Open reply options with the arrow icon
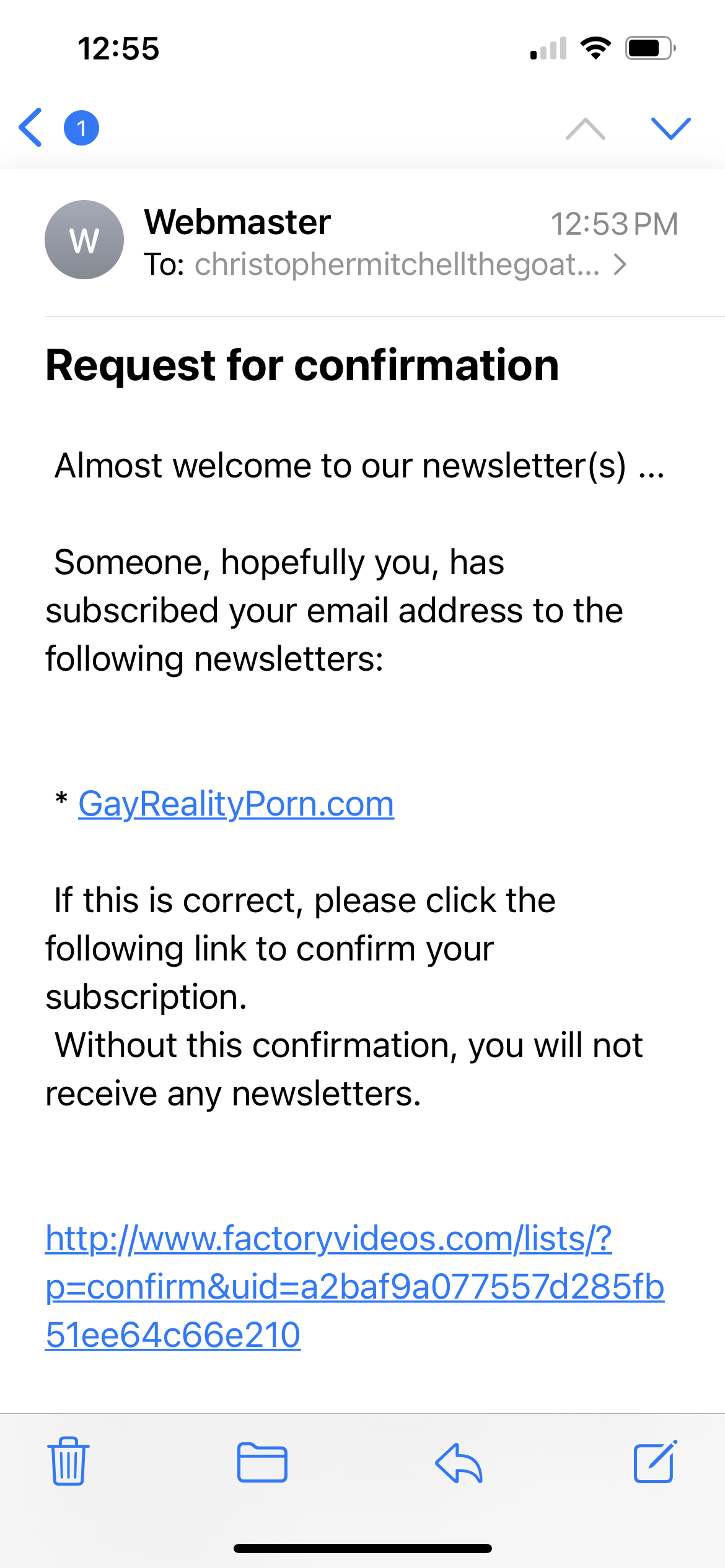The height and width of the screenshot is (1568, 725). click(459, 1463)
